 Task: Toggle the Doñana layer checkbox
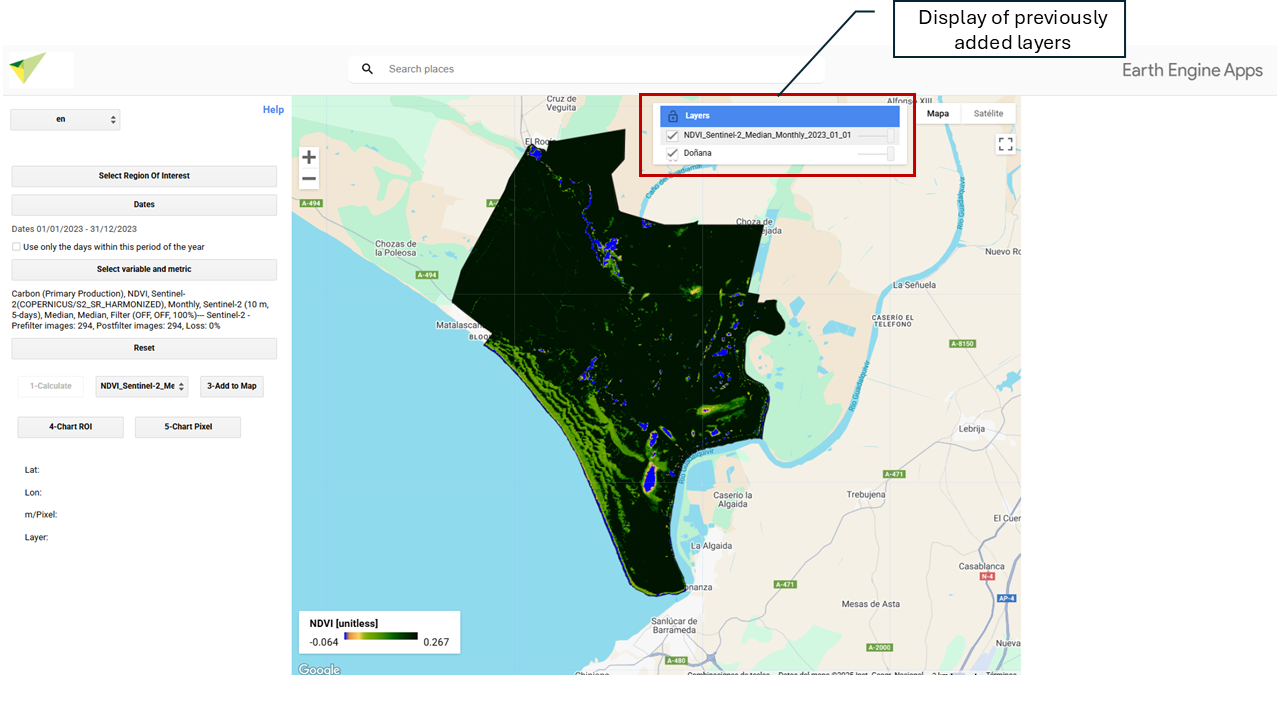673,153
